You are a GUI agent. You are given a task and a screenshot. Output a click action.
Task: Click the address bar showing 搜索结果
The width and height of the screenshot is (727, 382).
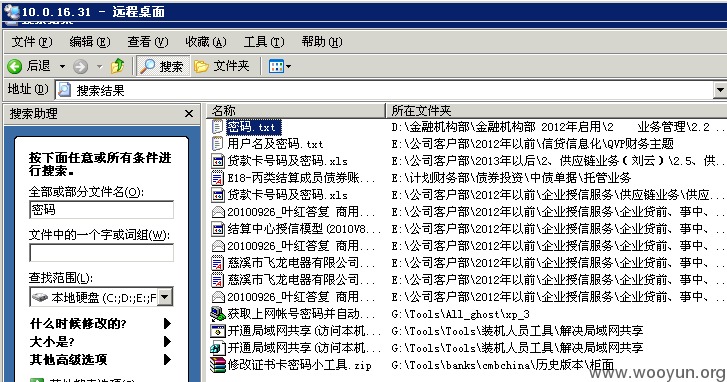coord(385,90)
